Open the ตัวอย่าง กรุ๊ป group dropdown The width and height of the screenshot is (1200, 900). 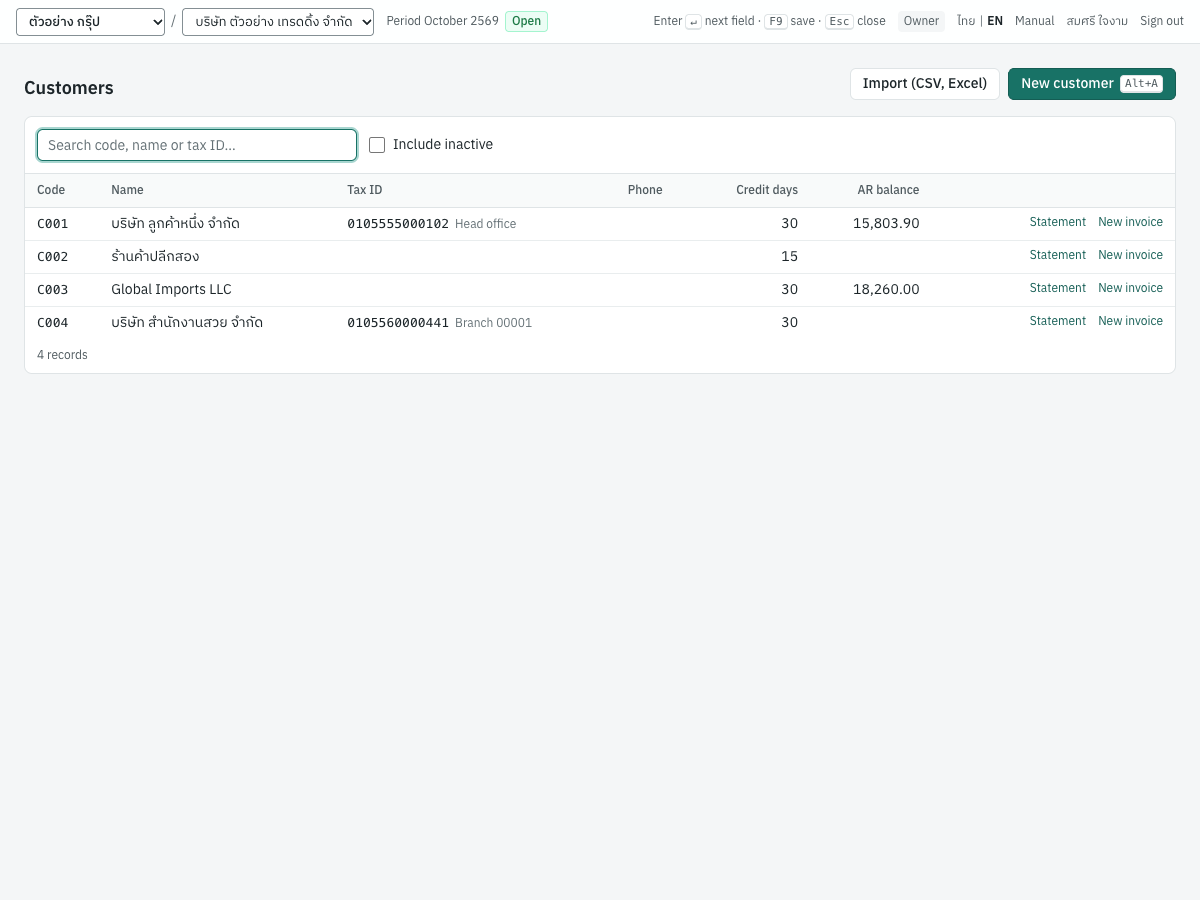pos(90,22)
